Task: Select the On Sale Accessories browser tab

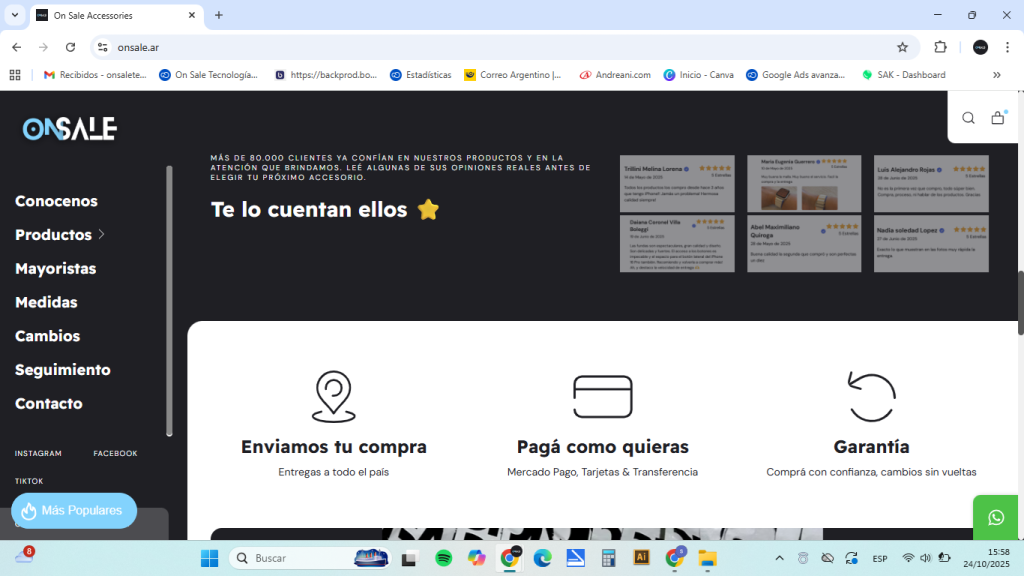Action: (x=110, y=15)
